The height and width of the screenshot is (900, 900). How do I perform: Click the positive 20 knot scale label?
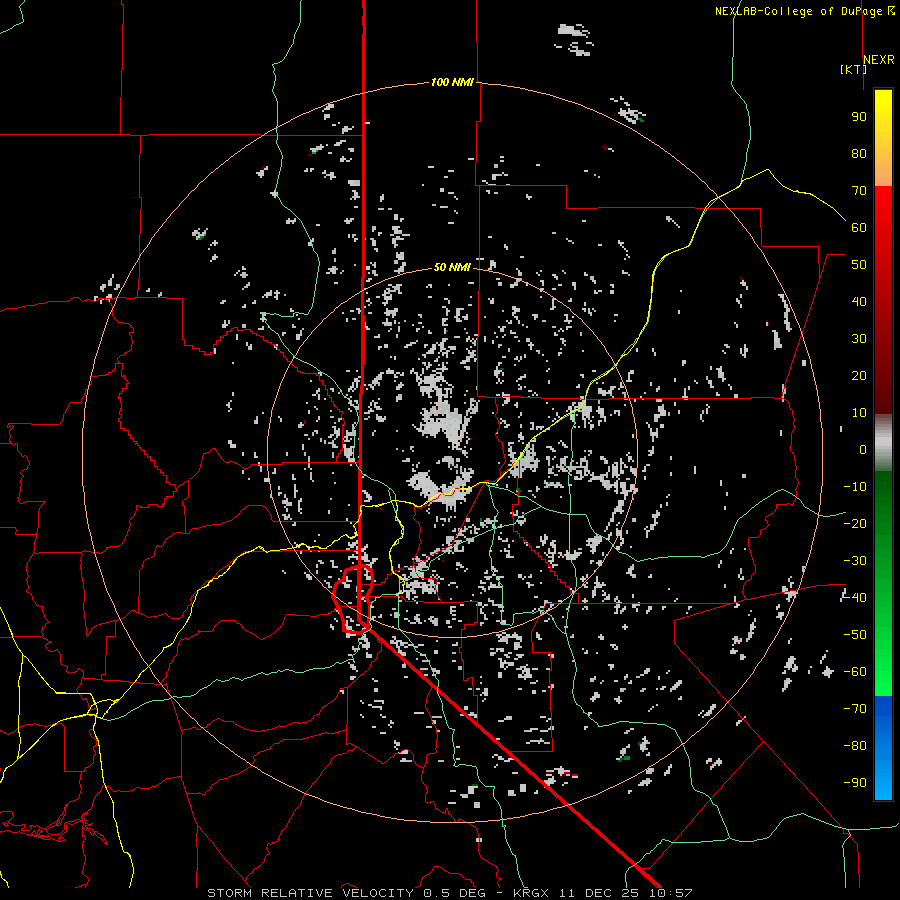click(859, 375)
